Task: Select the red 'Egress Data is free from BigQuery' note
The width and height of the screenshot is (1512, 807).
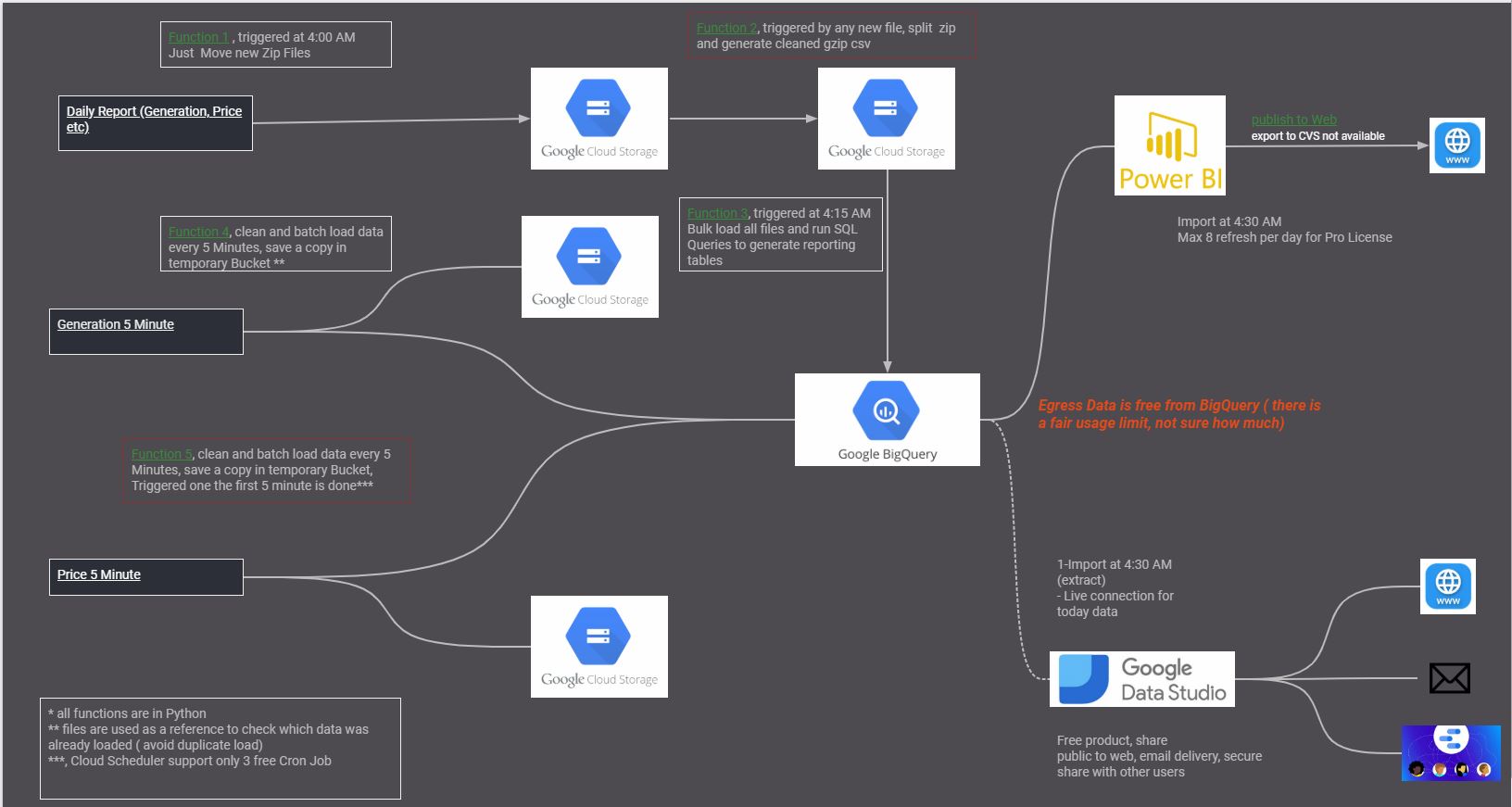Action: [1179, 414]
